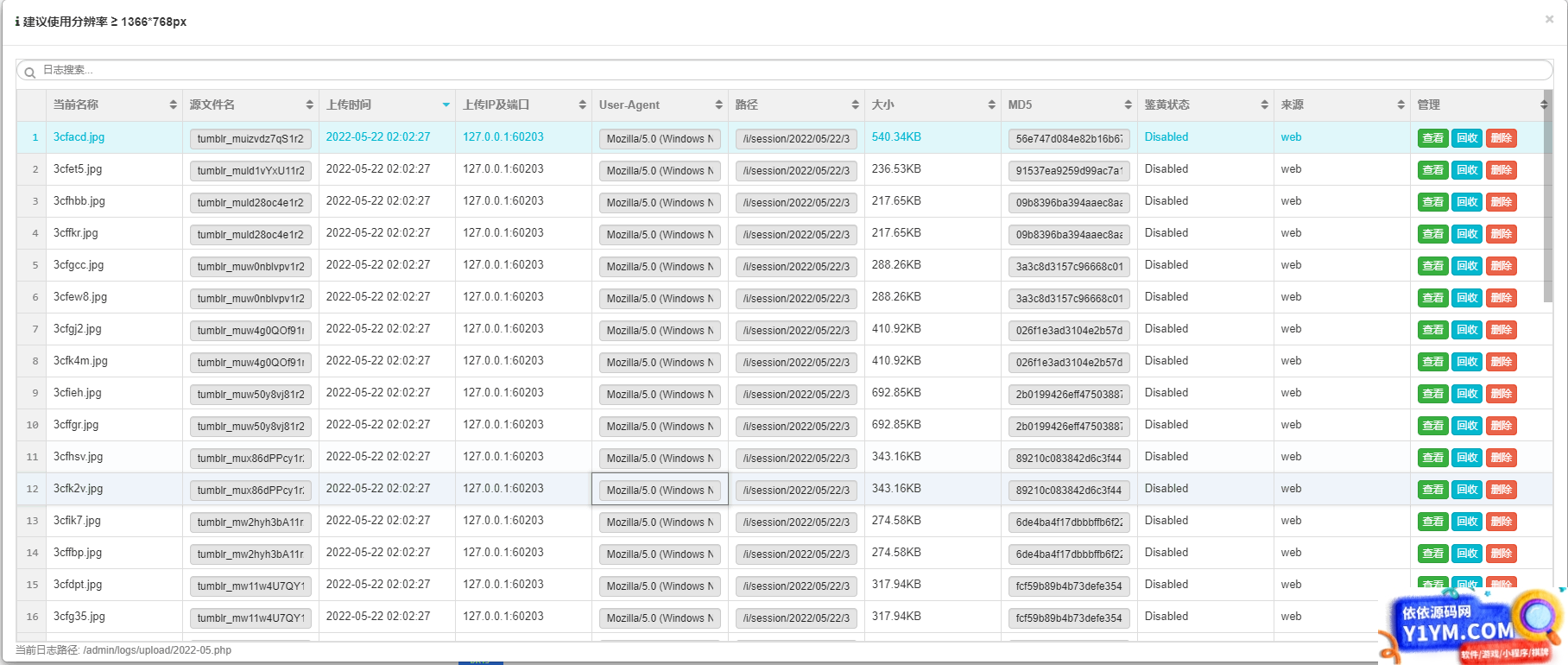Viewport: 1568px width, 665px height.
Task: Click the log search input field
Action: click(x=784, y=71)
